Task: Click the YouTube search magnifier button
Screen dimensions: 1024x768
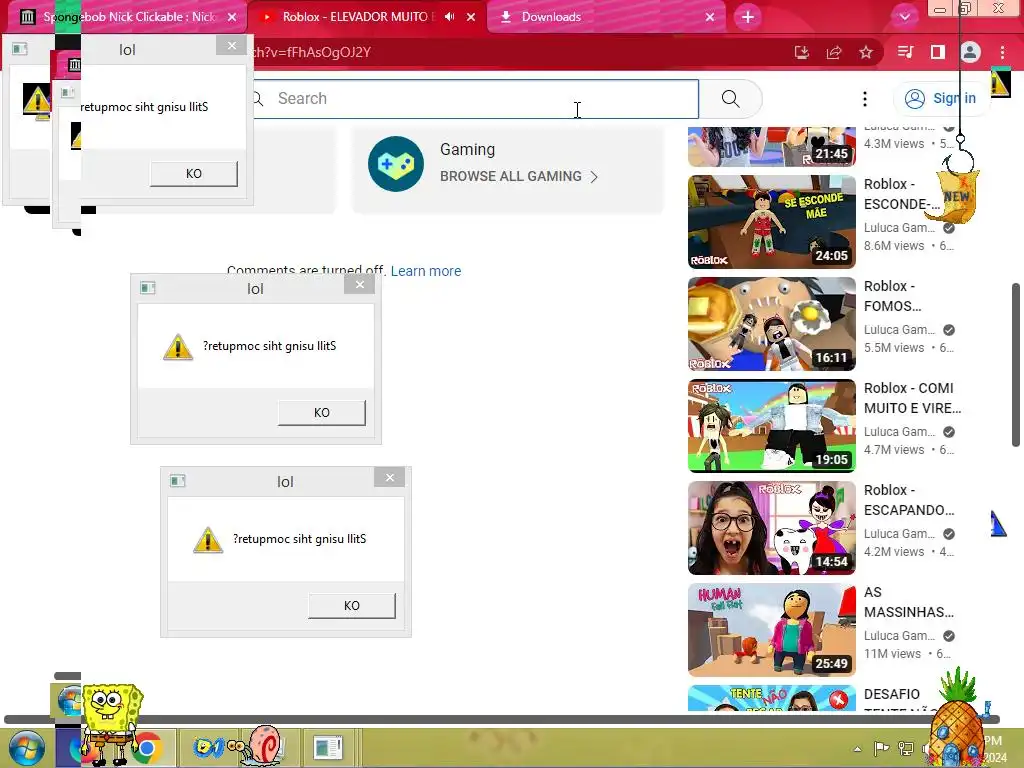Action: coord(731,99)
